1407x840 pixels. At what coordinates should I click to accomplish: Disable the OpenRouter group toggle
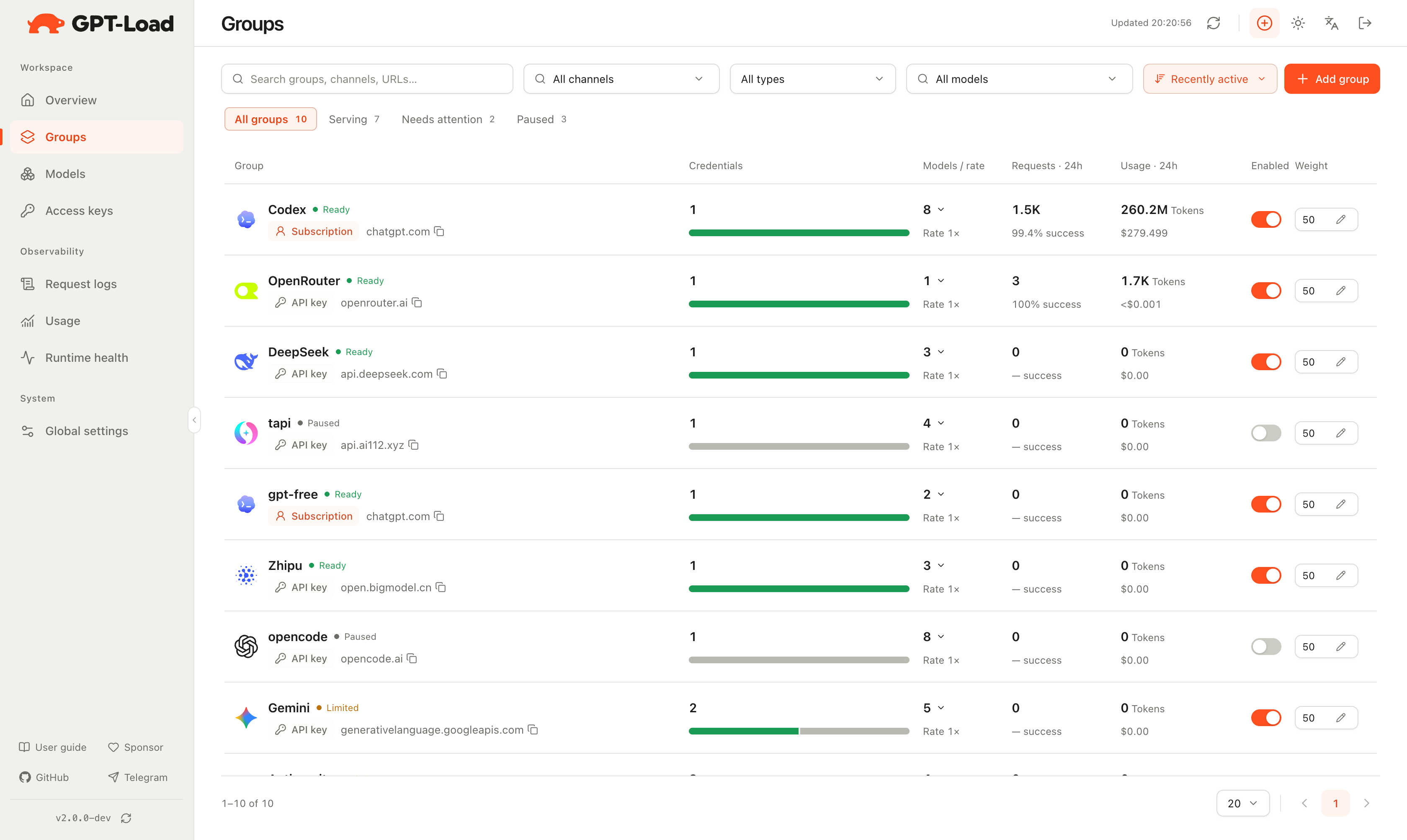click(x=1266, y=291)
